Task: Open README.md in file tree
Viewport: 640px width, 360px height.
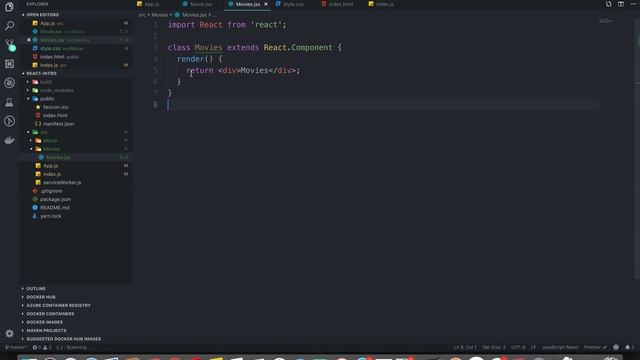Action: click(x=55, y=208)
